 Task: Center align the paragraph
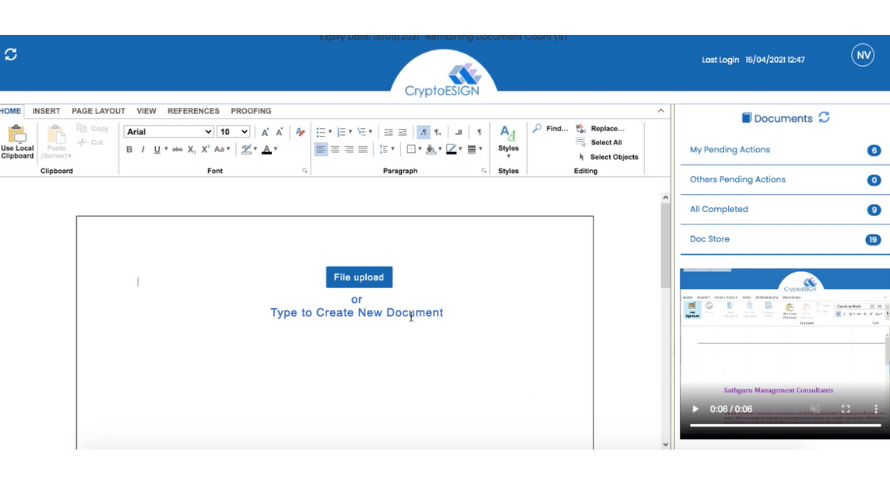[335, 150]
